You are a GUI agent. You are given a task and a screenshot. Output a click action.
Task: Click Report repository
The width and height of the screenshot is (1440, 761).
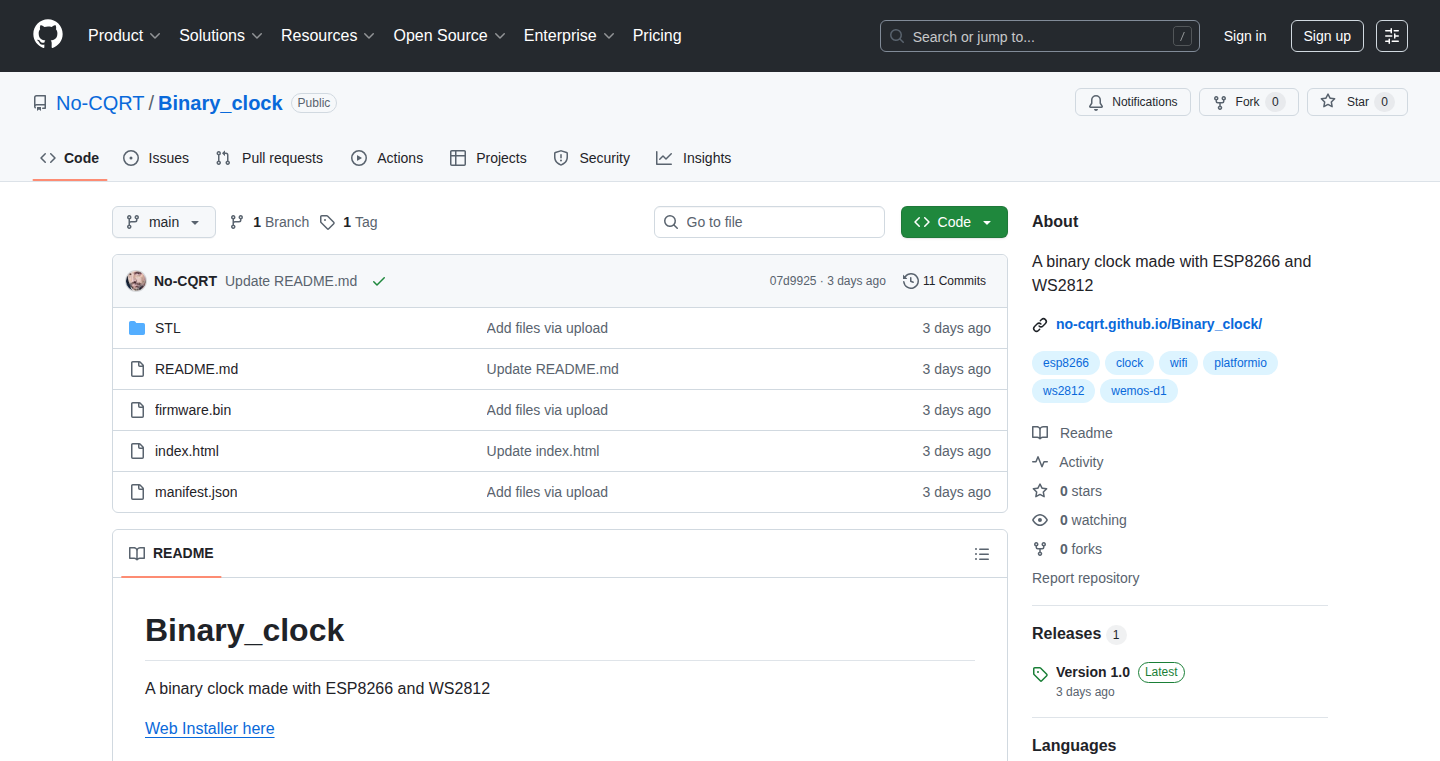(1086, 578)
